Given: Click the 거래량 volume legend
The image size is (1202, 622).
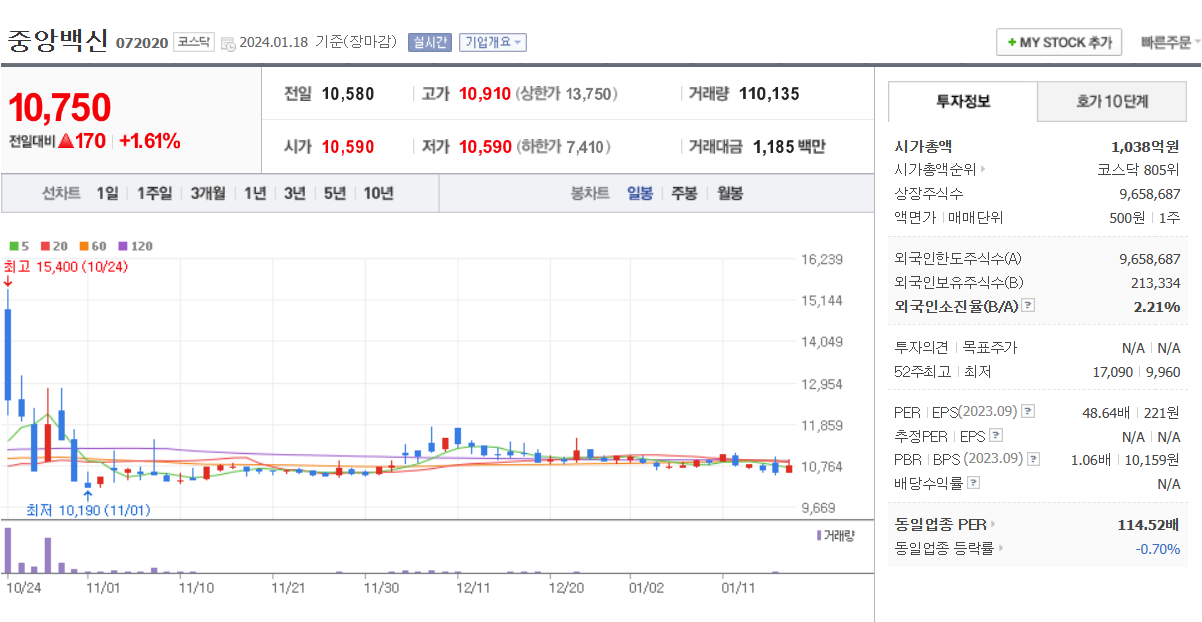Looking at the screenshot, I should 835,536.
